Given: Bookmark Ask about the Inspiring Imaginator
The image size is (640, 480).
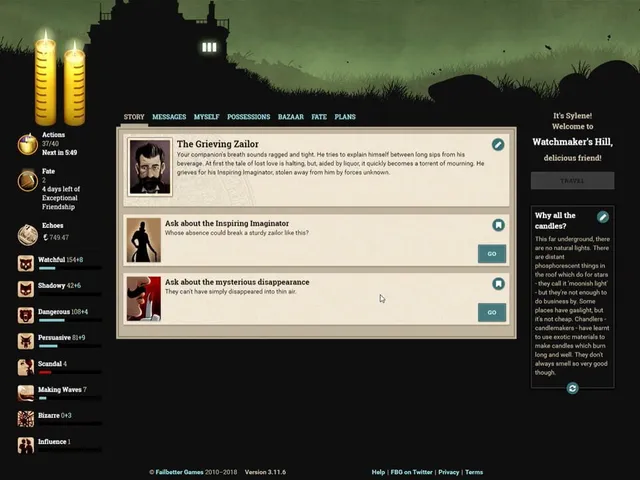Looking at the screenshot, I should 498,225.
